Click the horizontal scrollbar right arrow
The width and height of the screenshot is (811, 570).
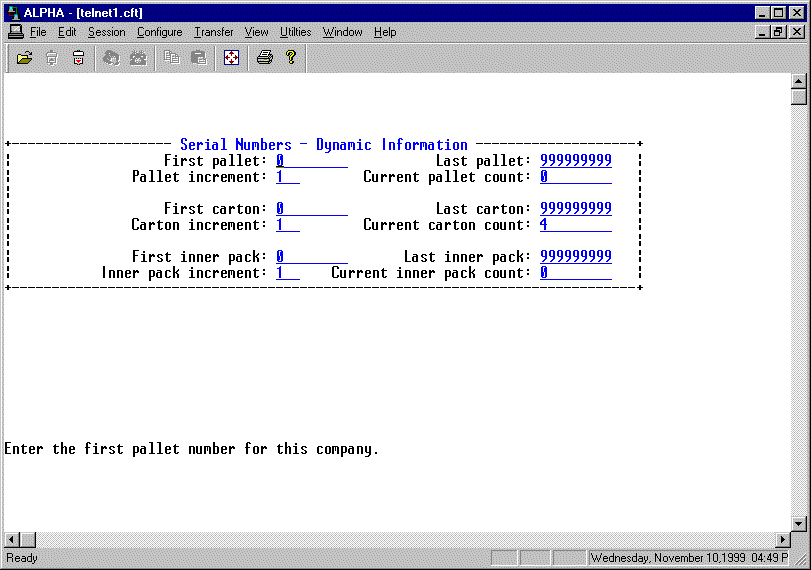tap(782, 540)
